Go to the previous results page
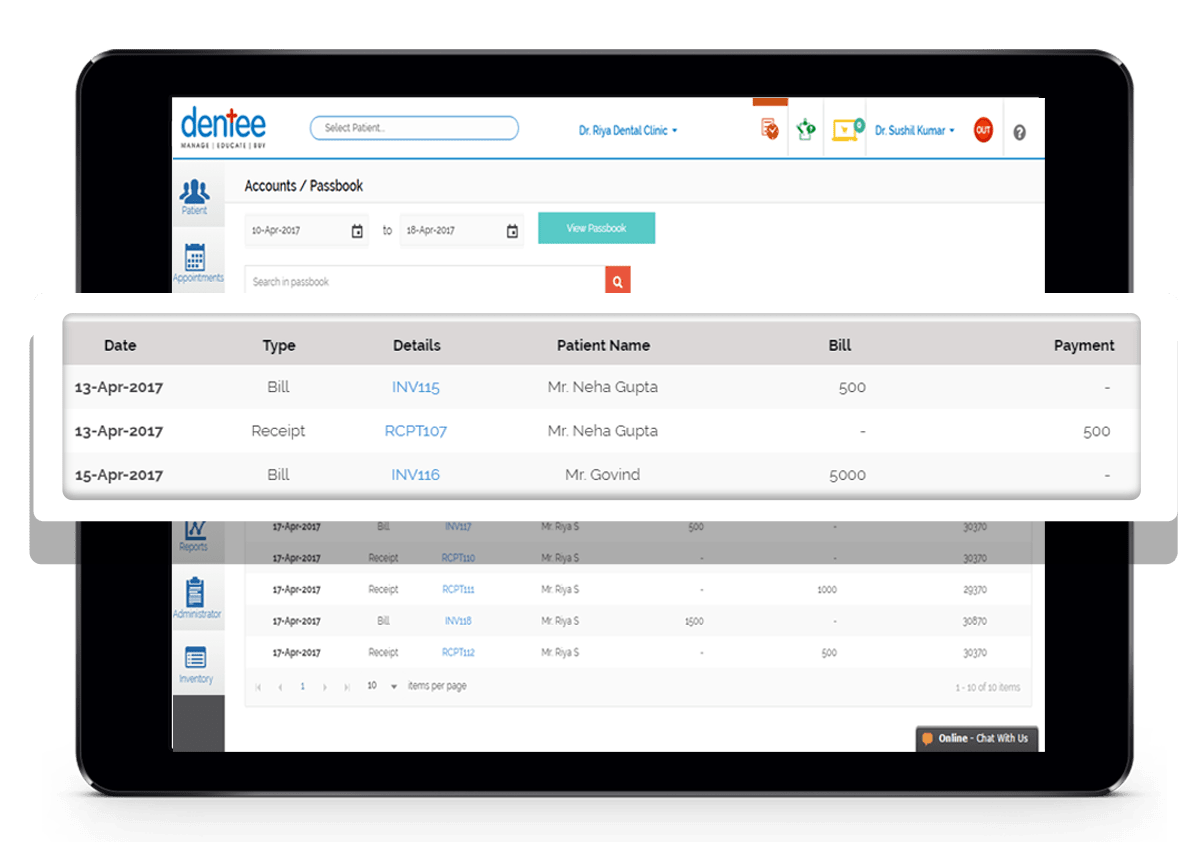1200x865 pixels. (x=280, y=687)
